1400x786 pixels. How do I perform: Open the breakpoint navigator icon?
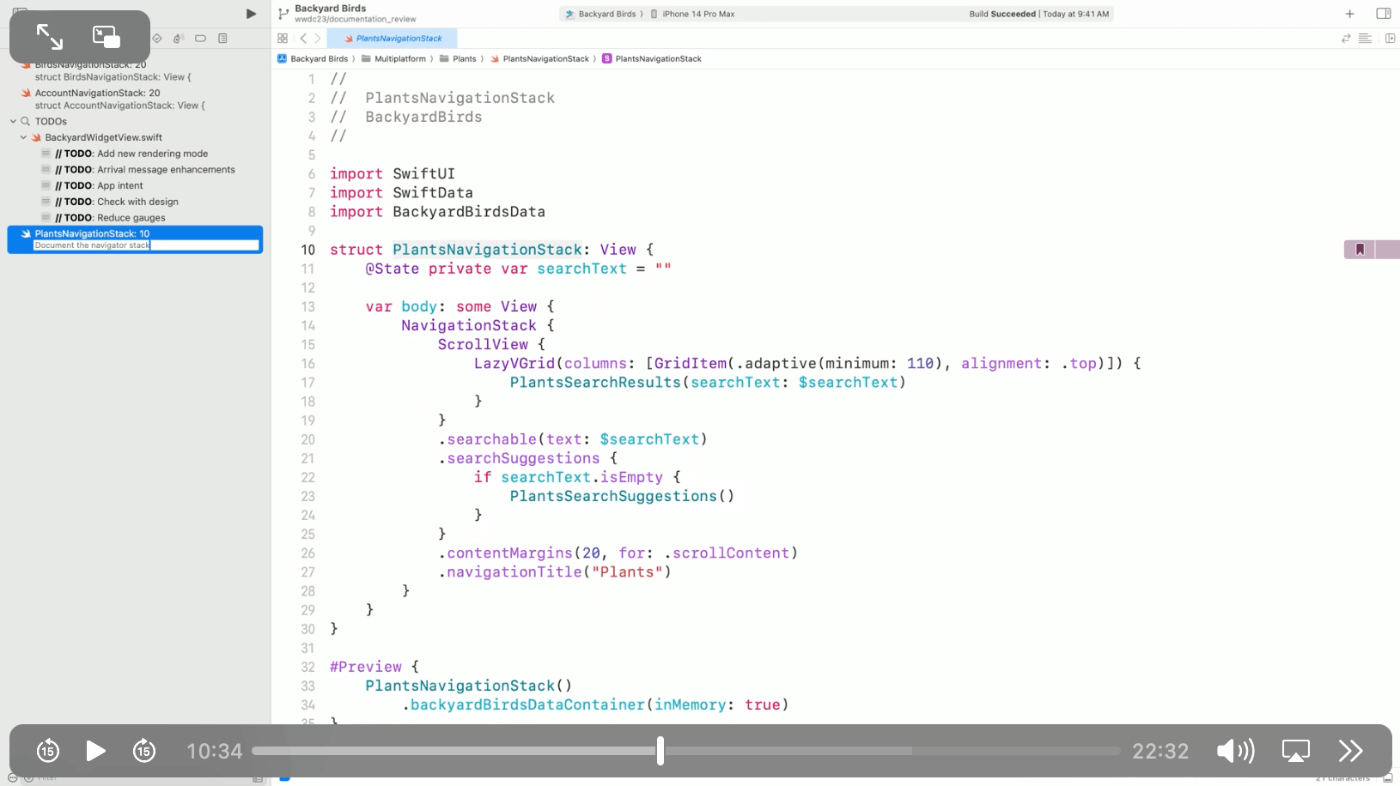(200, 38)
